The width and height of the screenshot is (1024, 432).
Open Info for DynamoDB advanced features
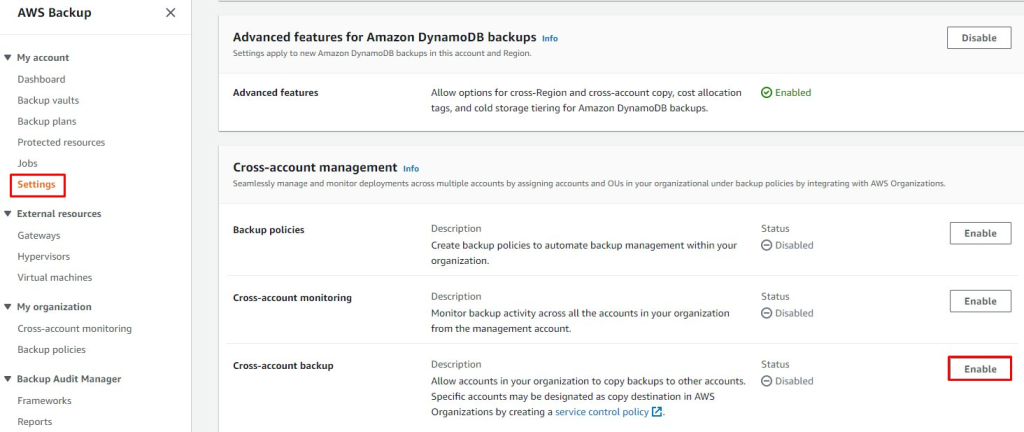coord(550,39)
